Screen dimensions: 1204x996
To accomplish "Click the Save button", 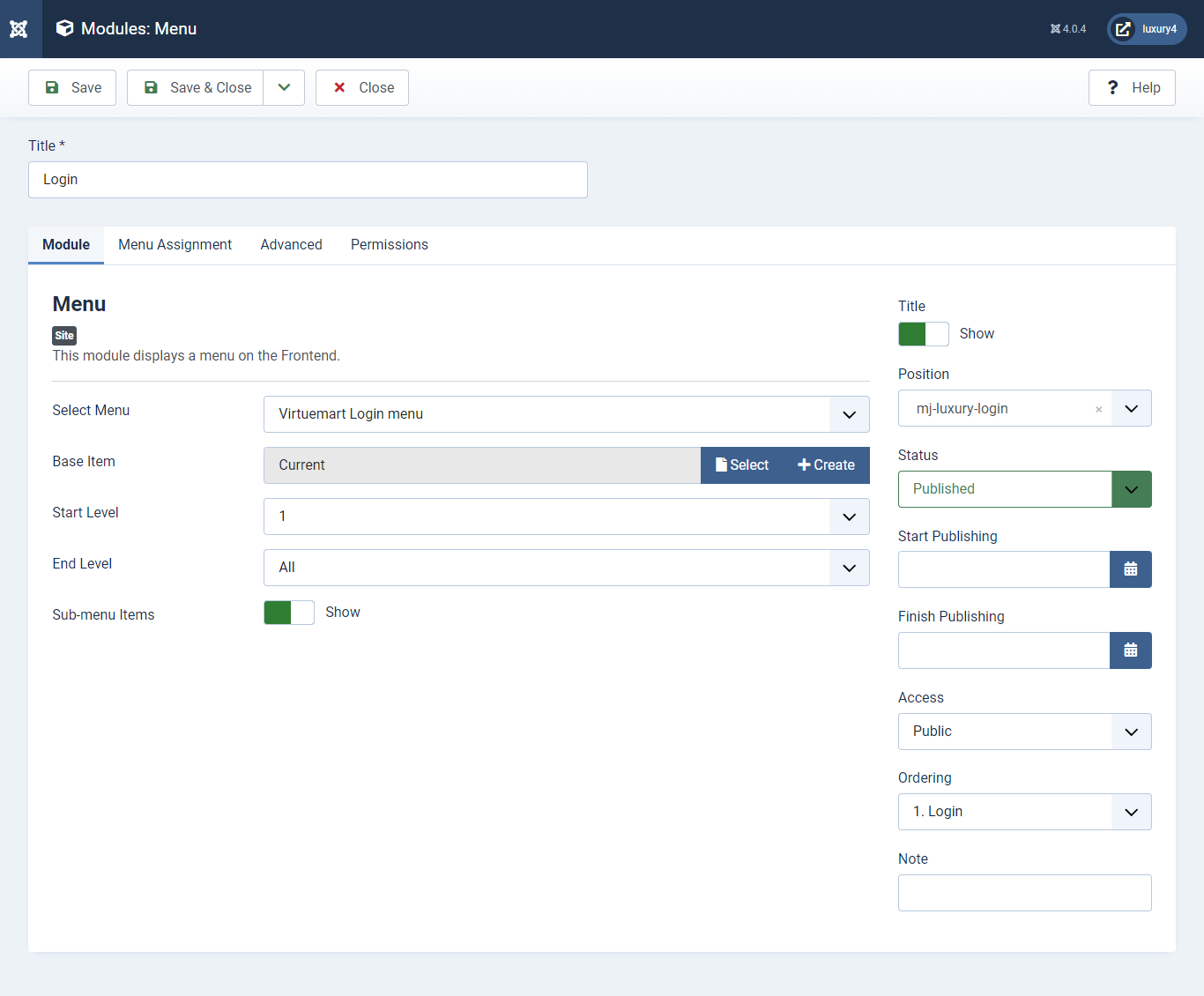I will [72, 88].
